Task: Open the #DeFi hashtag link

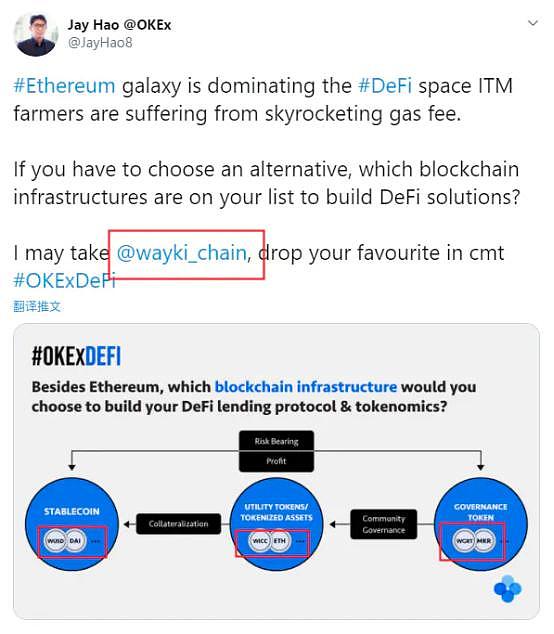Action: coord(385,86)
